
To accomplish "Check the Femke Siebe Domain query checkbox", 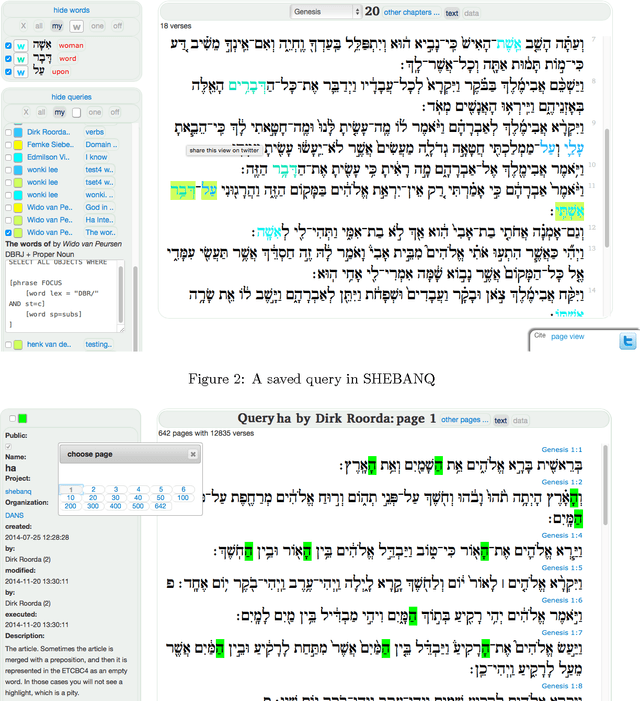I will click(8, 145).
